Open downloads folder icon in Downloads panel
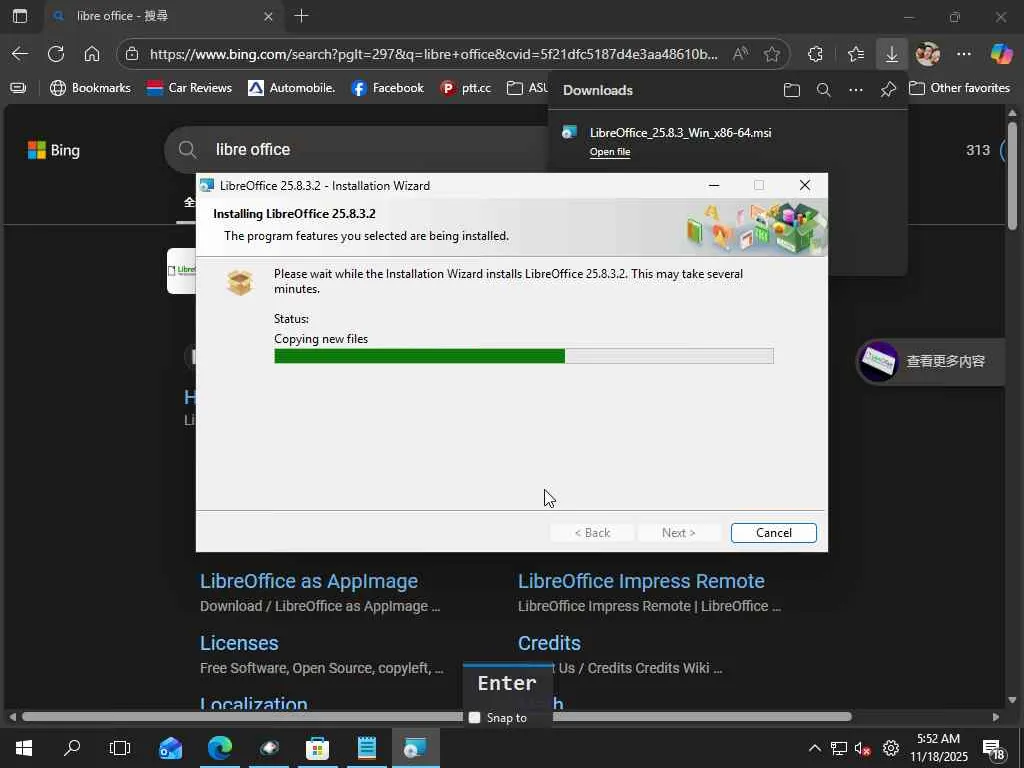Screen dimensions: 1024x768 coord(792,90)
